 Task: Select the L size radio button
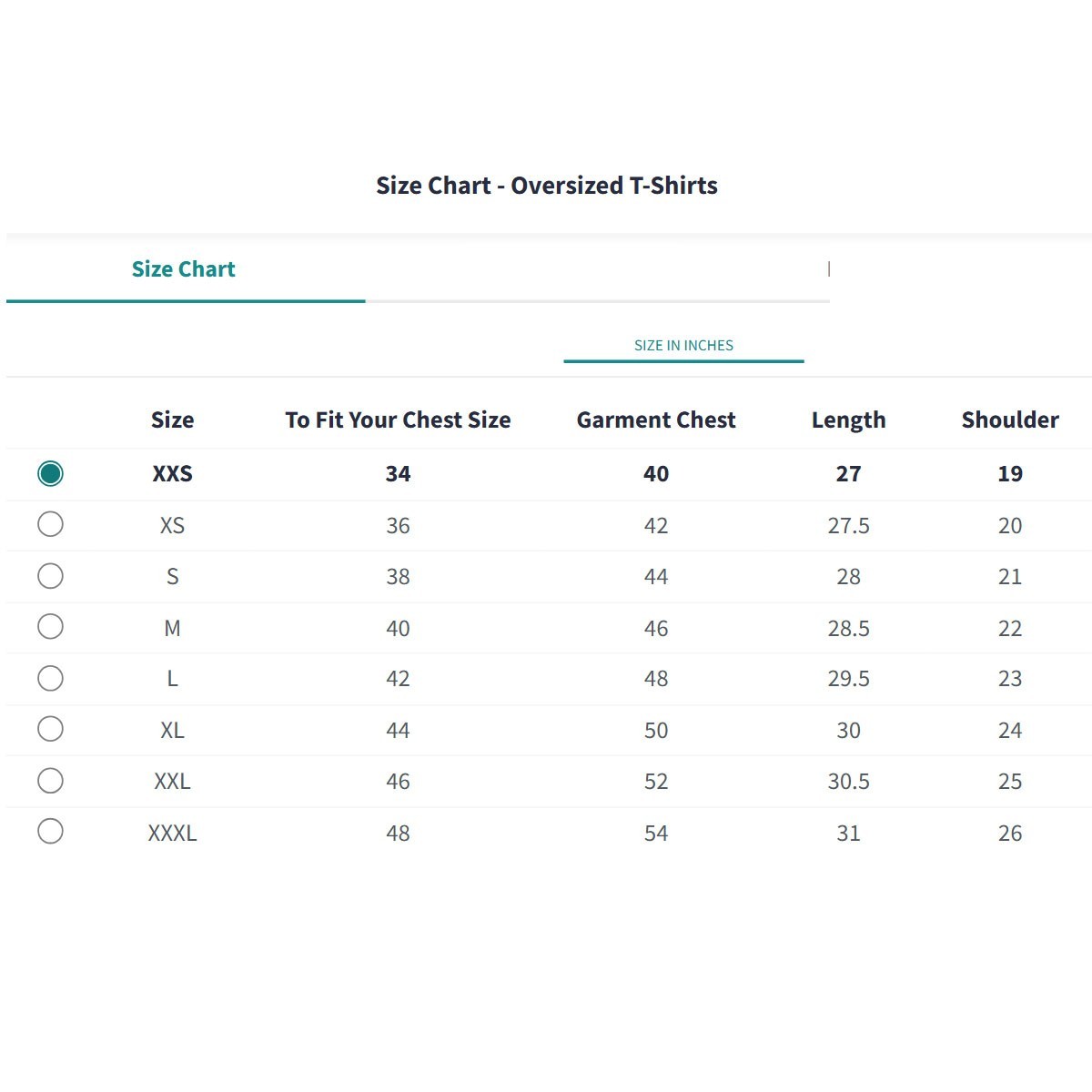tap(50, 678)
